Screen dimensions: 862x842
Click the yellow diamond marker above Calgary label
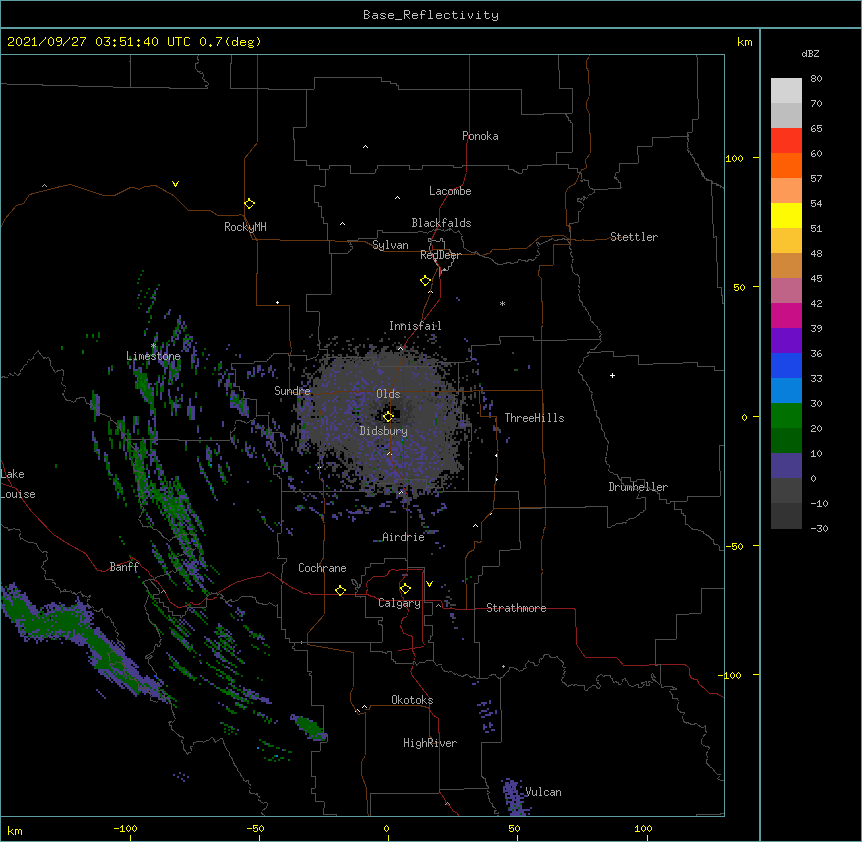[x=405, y=589]
